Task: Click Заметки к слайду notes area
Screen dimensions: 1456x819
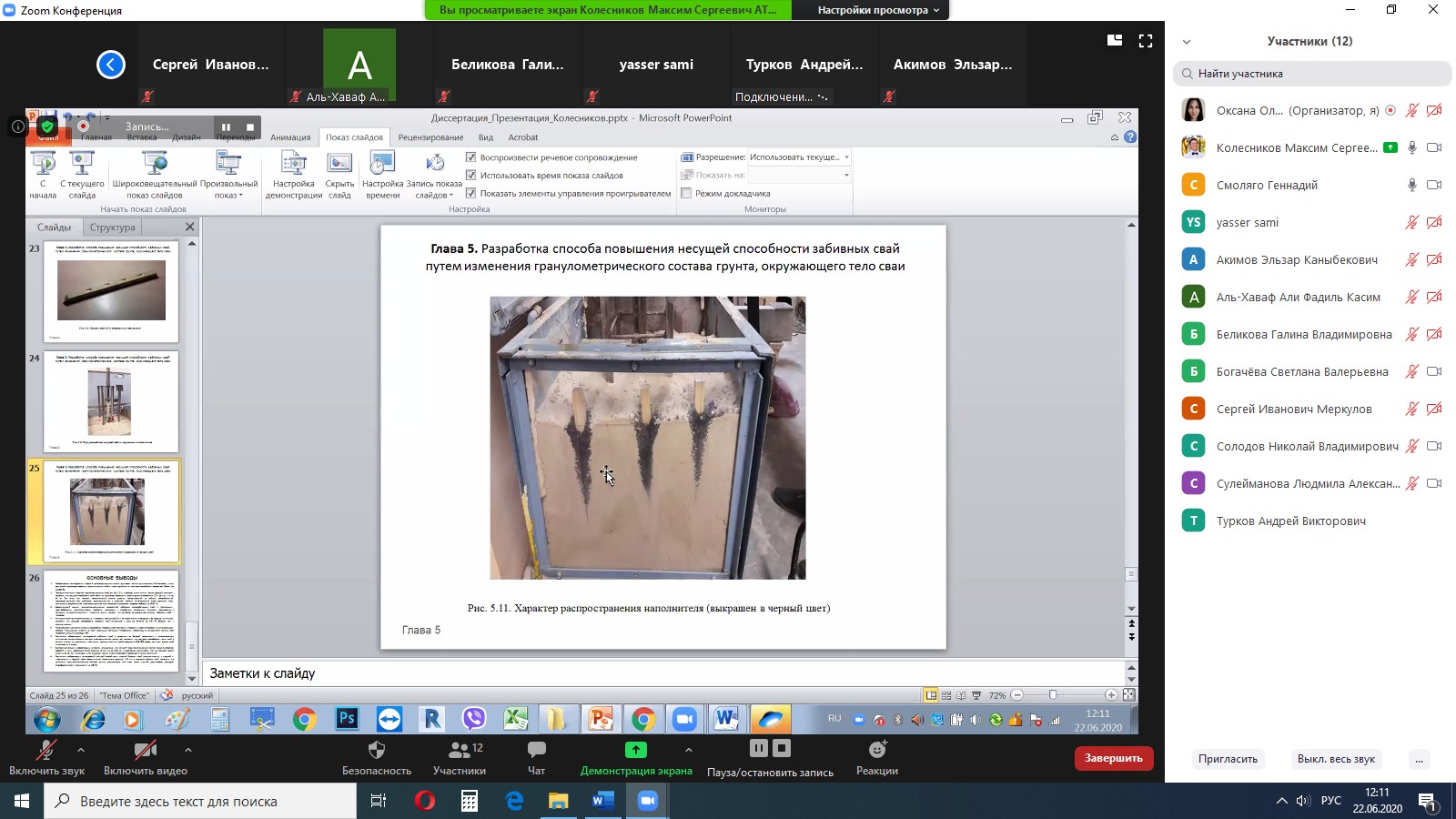Action: [x=662, y=673]
